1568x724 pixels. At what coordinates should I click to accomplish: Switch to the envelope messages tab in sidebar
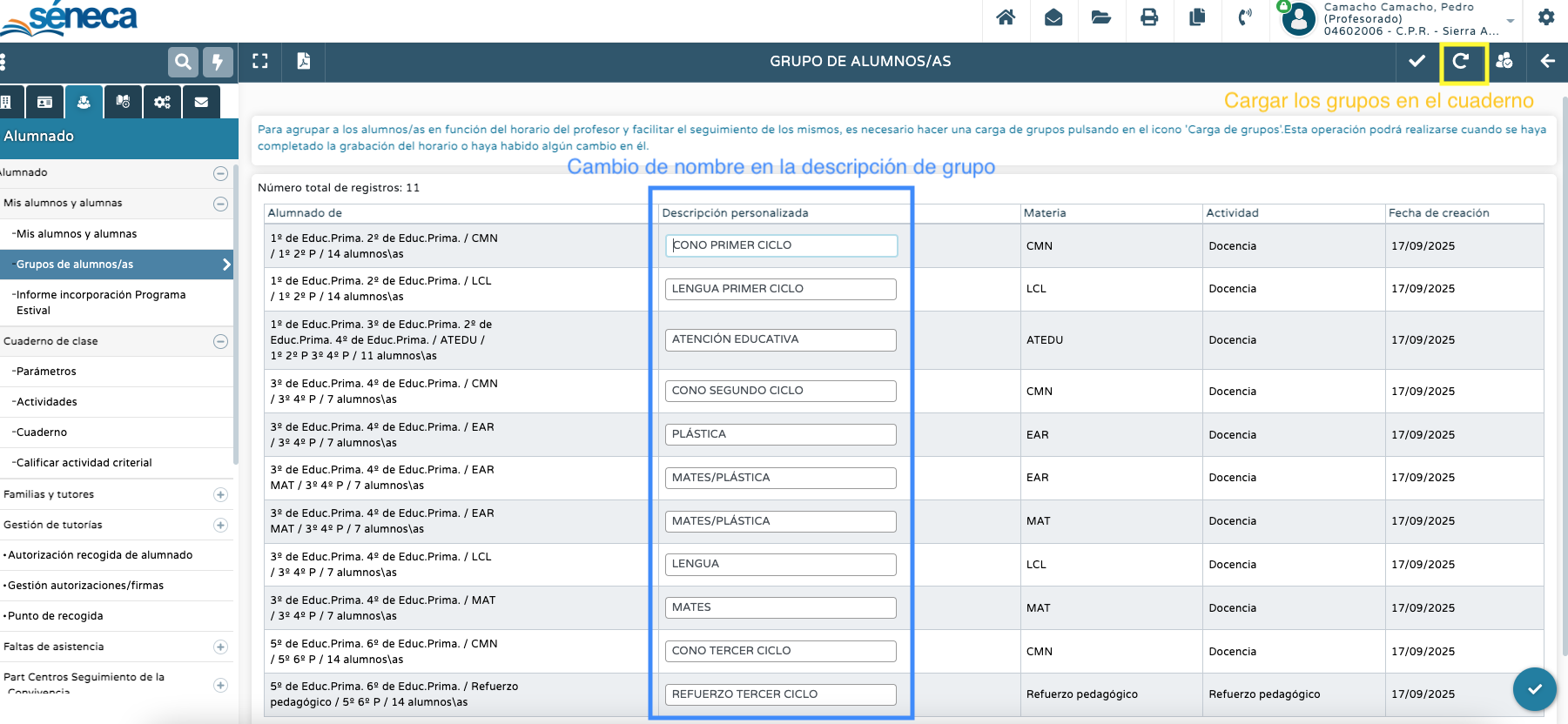(x=201, y=103)
